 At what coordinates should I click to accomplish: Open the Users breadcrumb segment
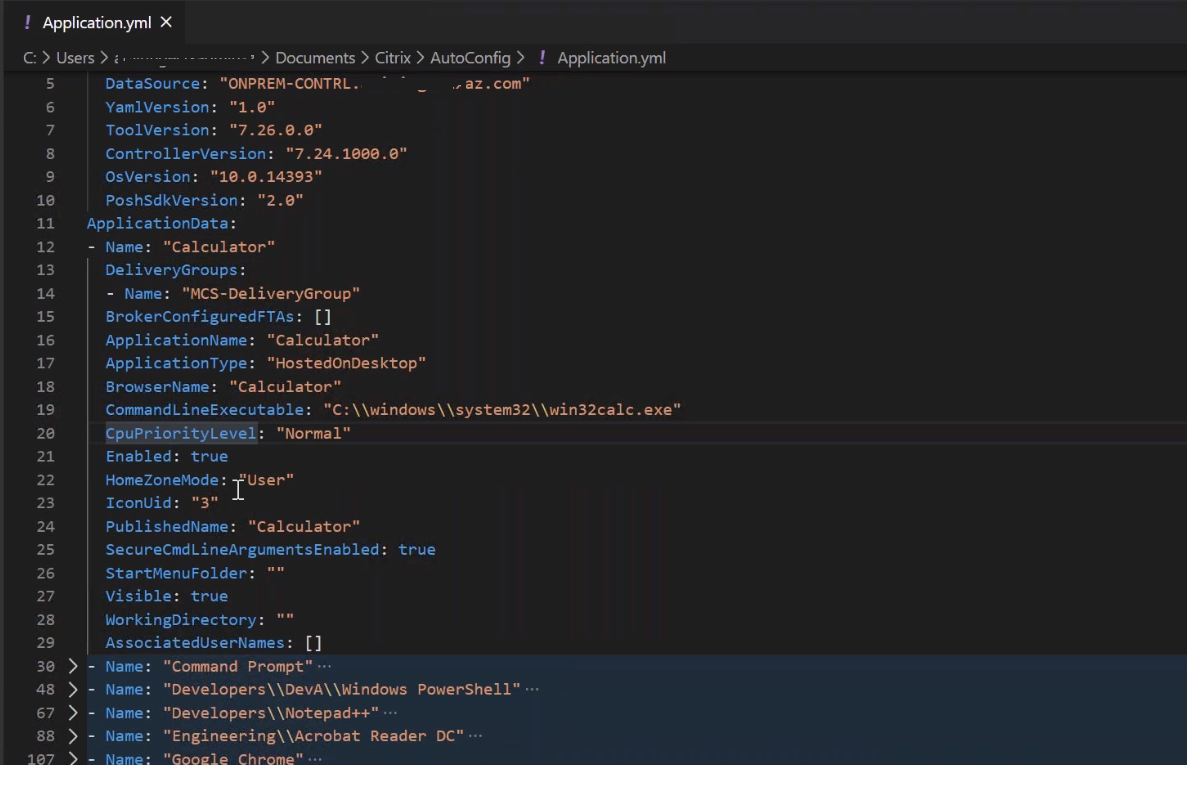74,58
